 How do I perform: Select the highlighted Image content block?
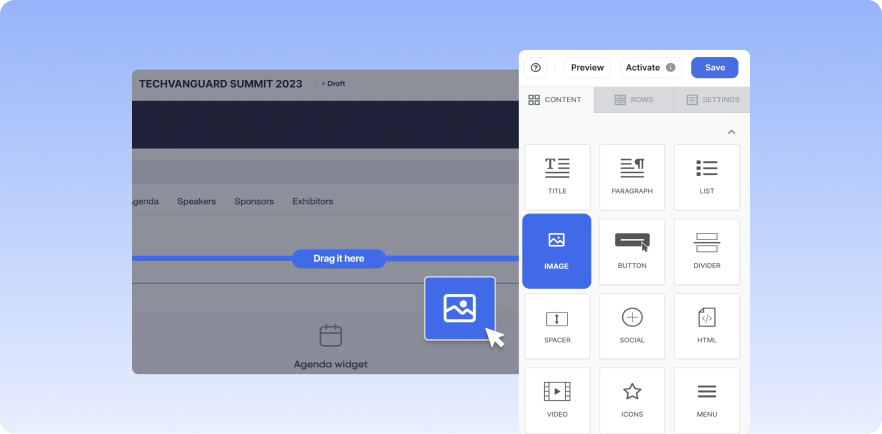pos(557,251)
